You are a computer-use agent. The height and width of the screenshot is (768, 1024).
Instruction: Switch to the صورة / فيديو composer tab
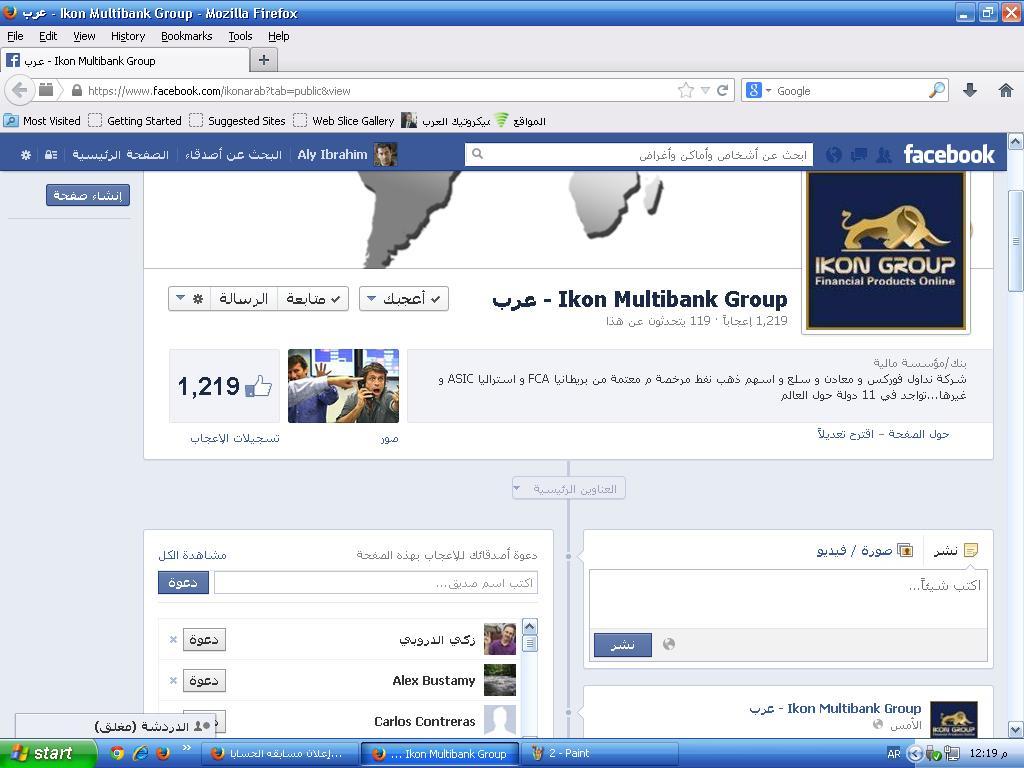tap(864, 551)
